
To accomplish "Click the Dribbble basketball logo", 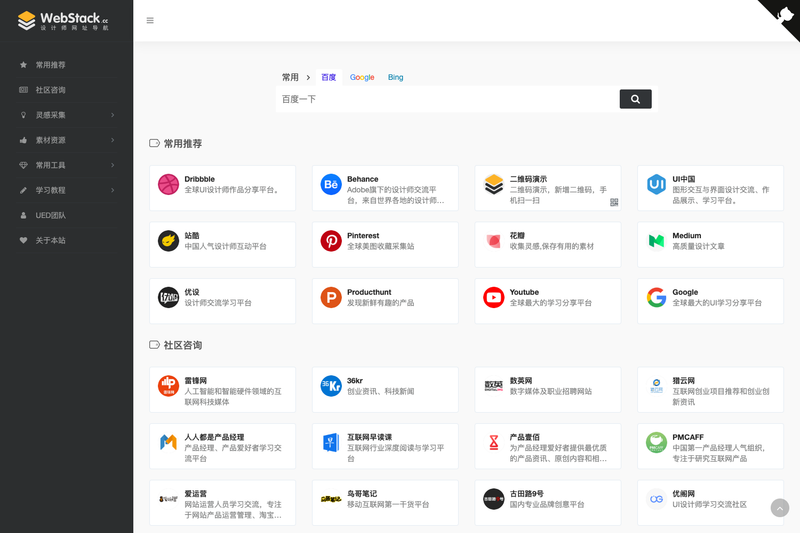I will tap(168, 185).
